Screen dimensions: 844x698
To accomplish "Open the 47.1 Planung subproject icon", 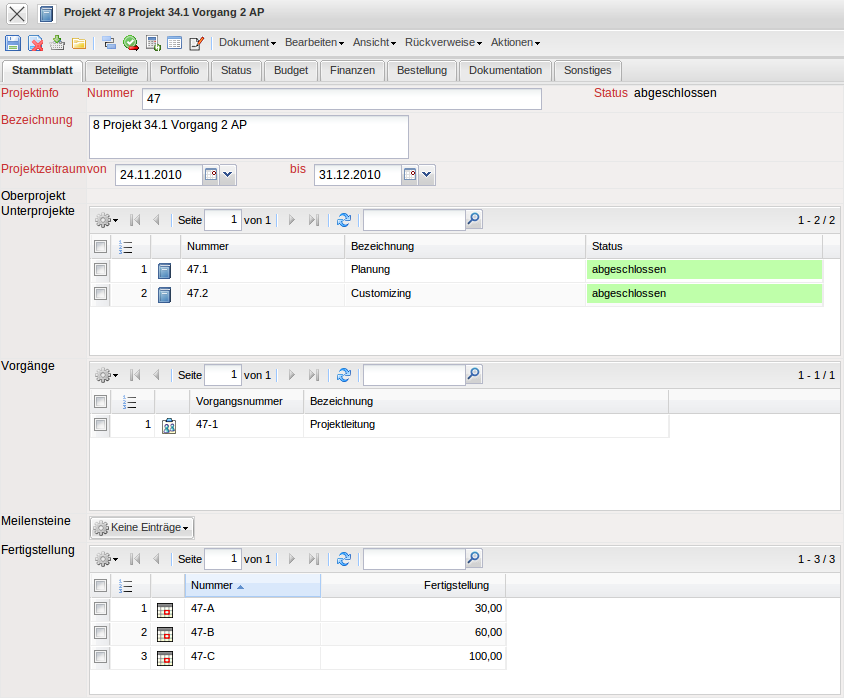I will pyautogui.click(x=165, y=270).
